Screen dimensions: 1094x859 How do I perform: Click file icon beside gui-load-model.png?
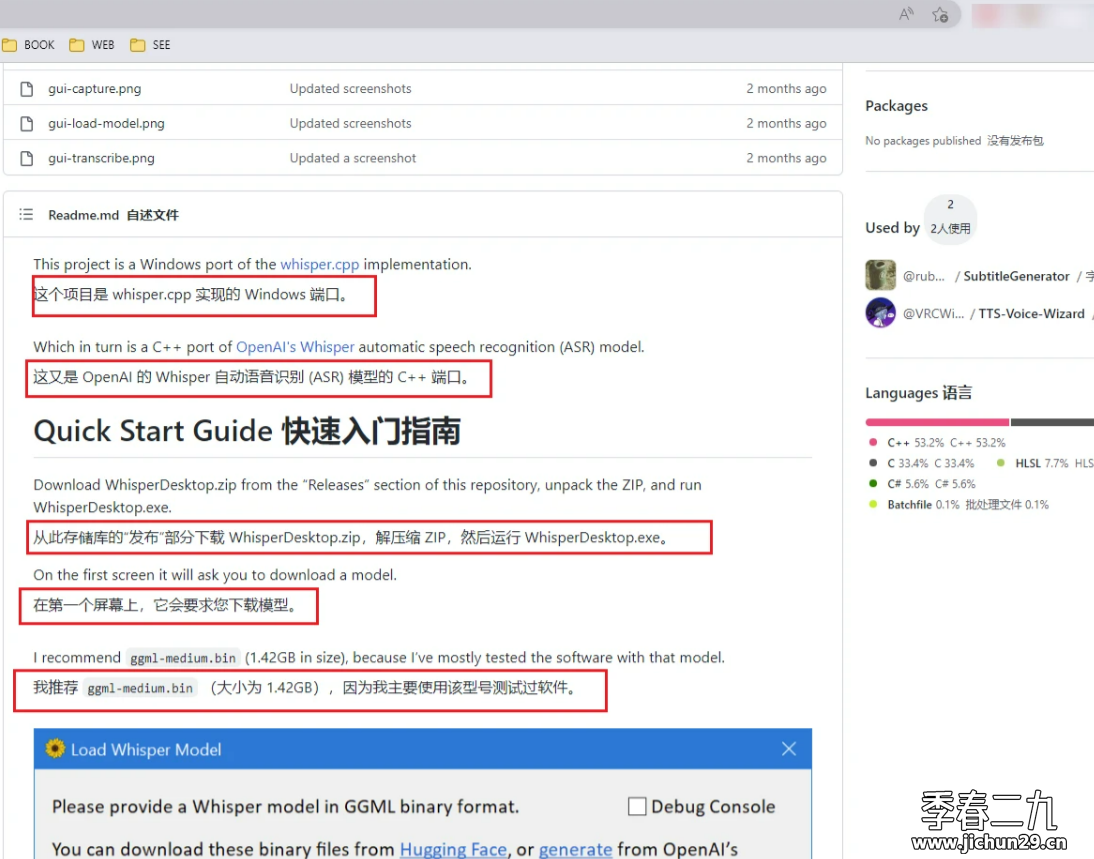point(27,124)
